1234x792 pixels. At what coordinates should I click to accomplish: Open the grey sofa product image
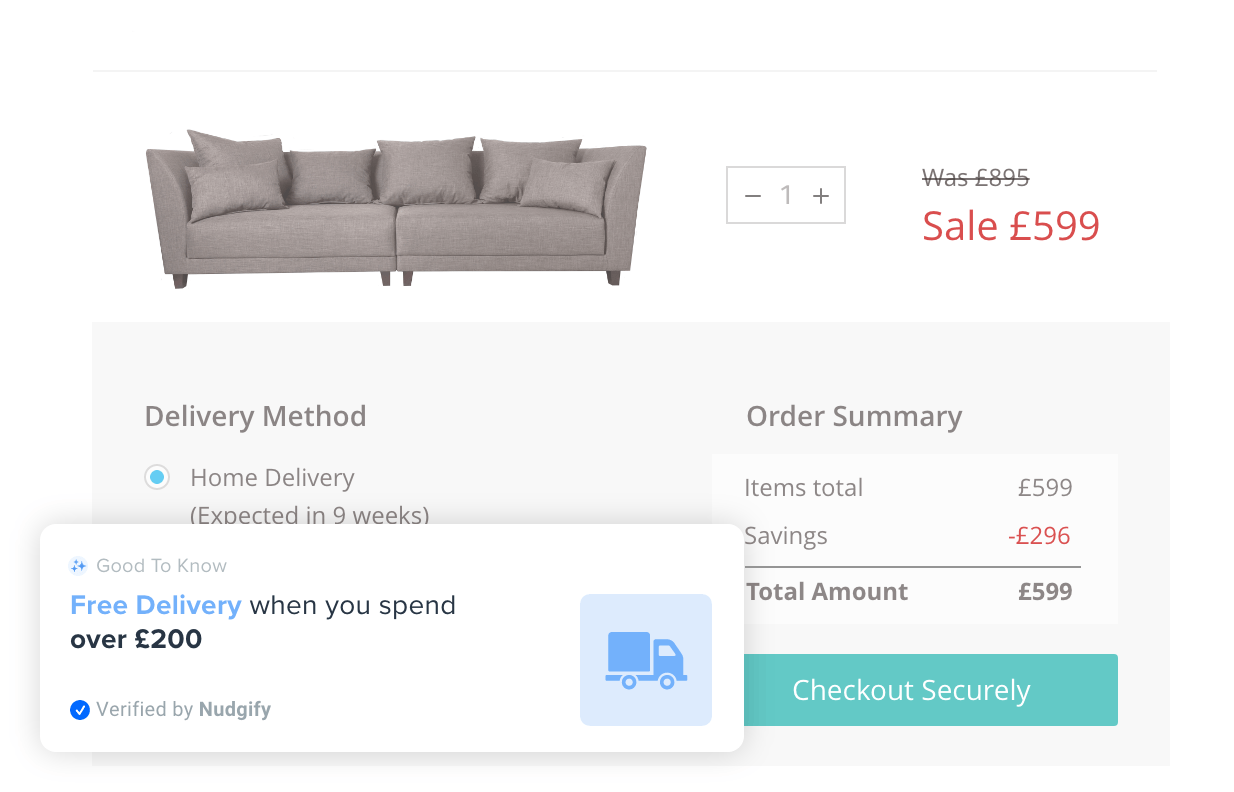tap(396, 209)
